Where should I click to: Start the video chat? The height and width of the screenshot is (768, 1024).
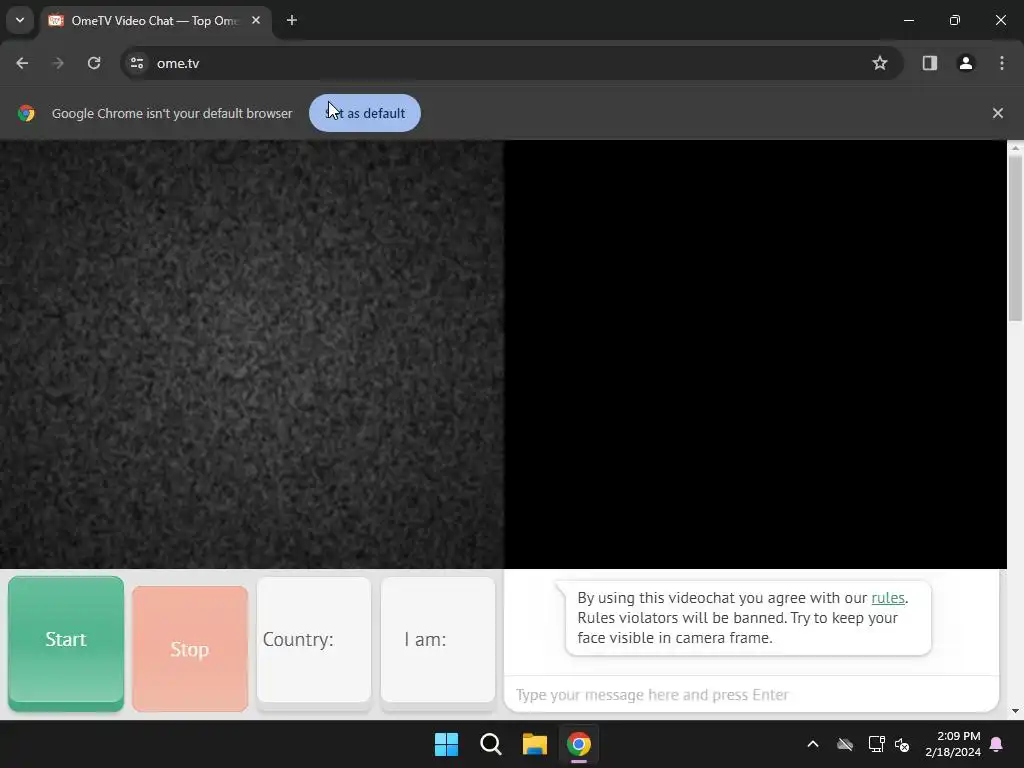(66, 643)
